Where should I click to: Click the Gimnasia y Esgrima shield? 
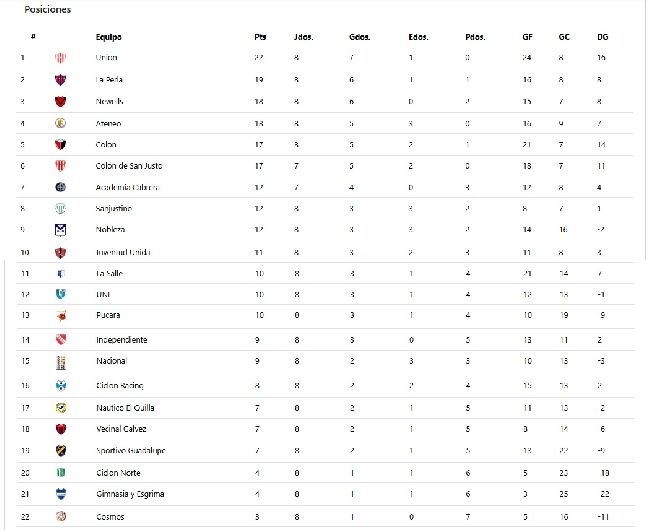pos(61,494)
